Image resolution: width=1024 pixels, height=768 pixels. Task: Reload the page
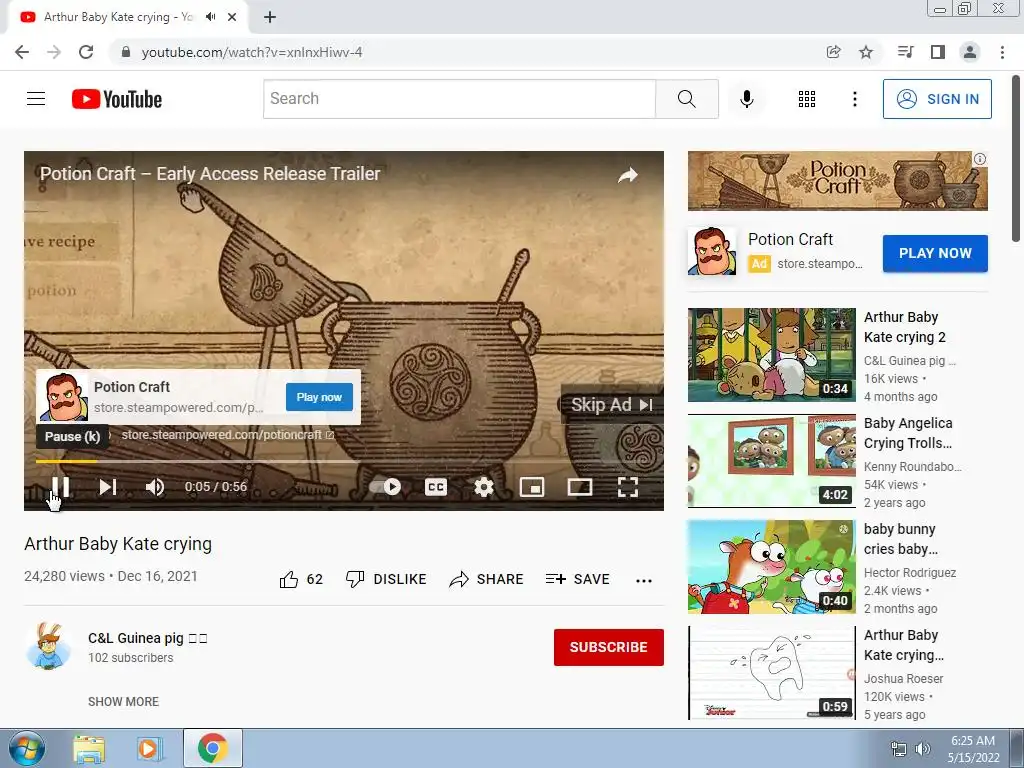[x=86, y=52]
